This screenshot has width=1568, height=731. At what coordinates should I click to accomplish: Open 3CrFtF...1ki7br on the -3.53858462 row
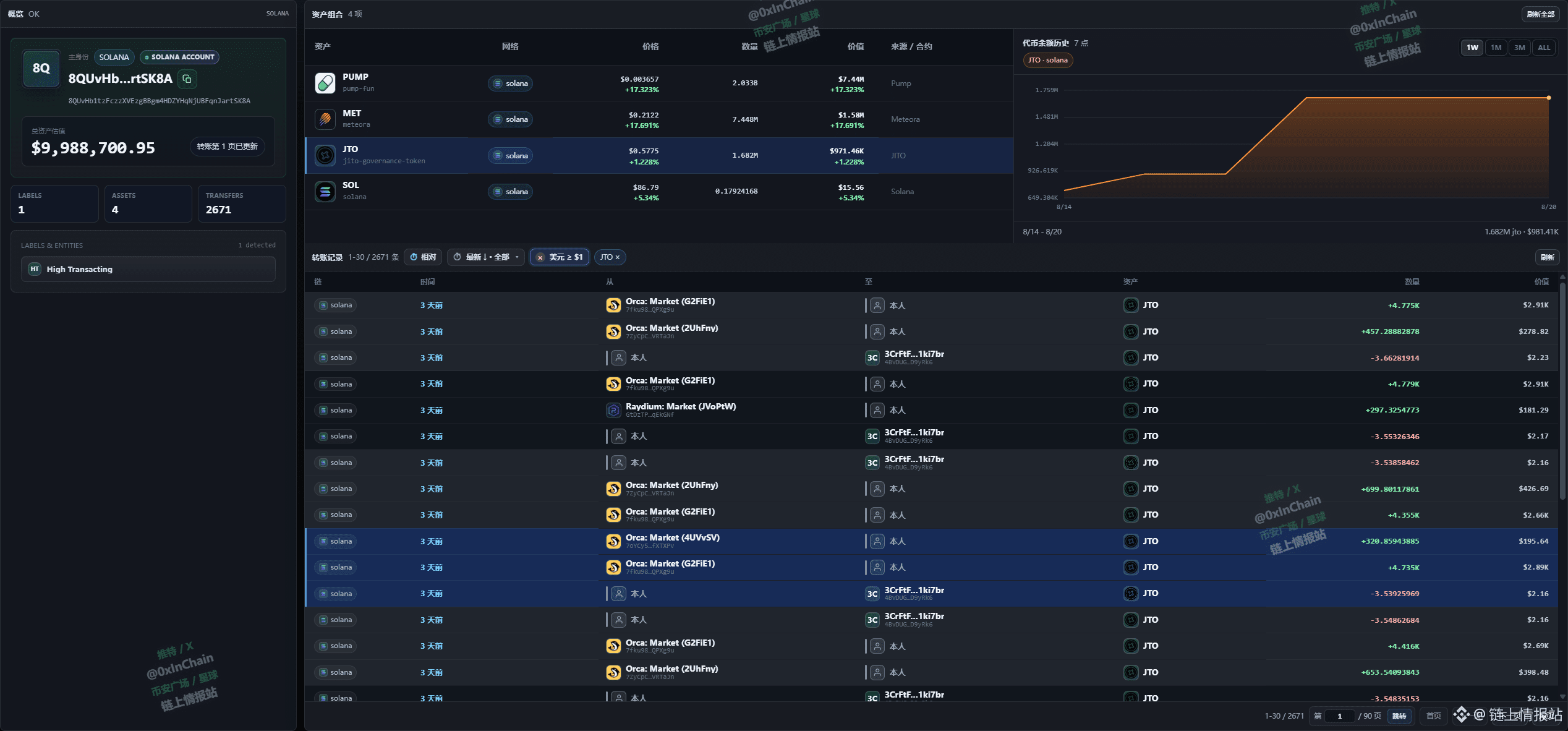914,459
